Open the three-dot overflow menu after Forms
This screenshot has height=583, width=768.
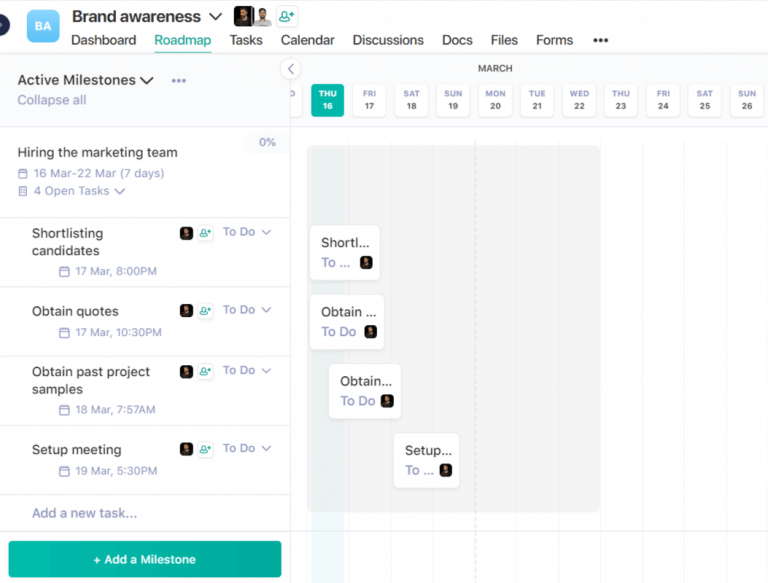click(x=600, y=41)
